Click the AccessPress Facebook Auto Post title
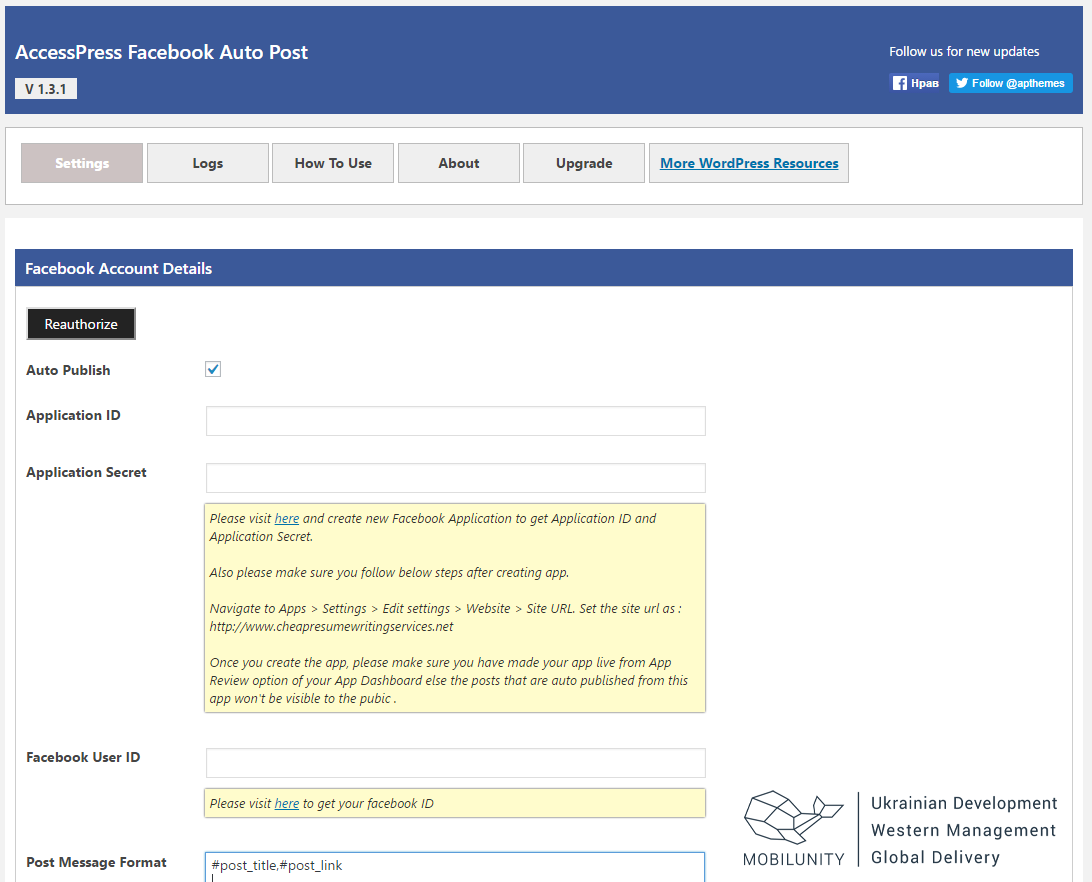Image resolution: width=1092 pixels, height=882 pixels. tap(162, 52)
